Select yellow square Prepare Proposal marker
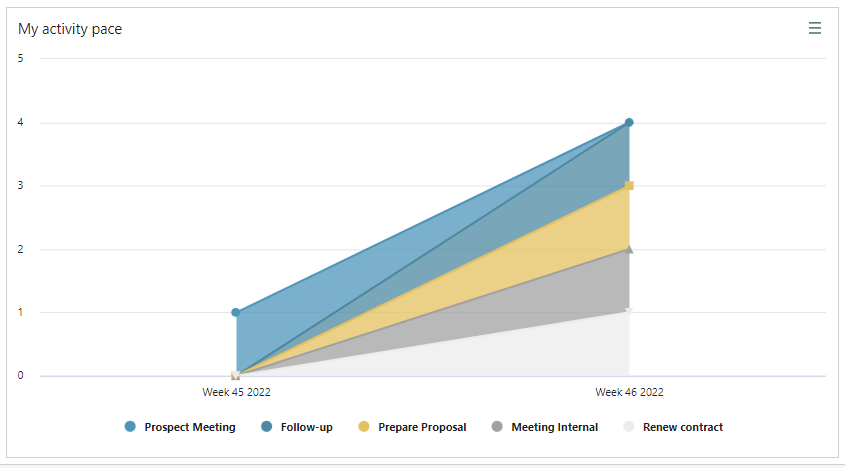Screen dimensions: 845x468 coord(629,185)
